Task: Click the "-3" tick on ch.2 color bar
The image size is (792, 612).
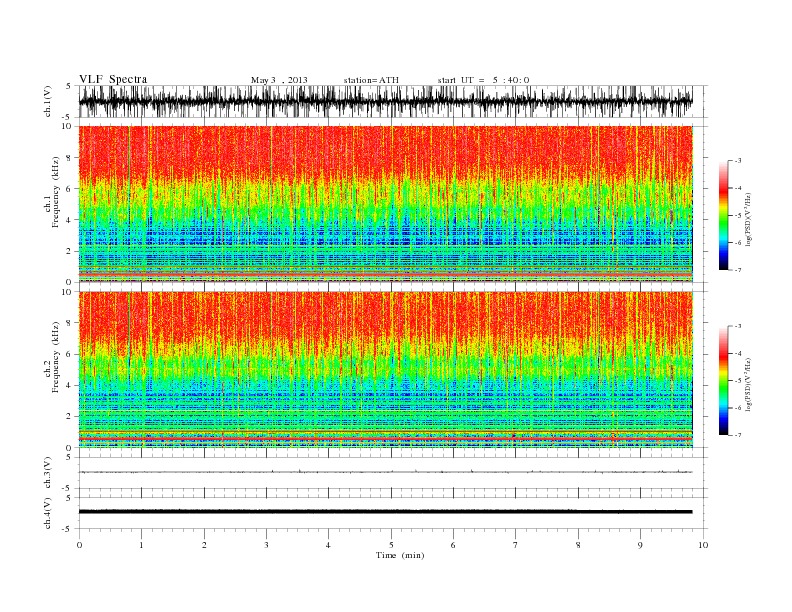Action: 737,326
